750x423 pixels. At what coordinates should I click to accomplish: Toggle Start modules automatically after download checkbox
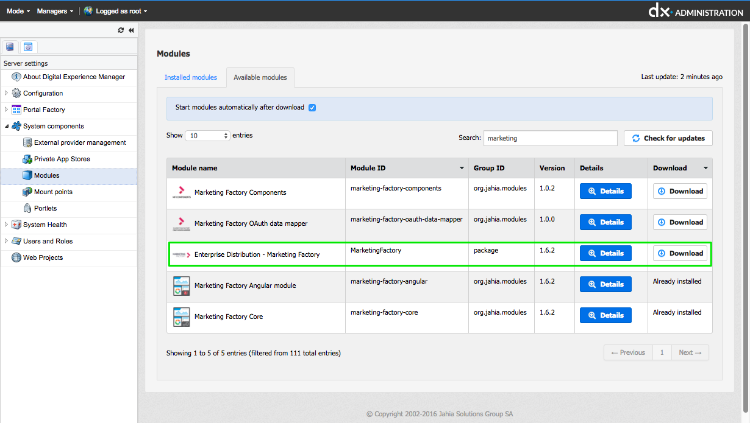pos(312,108)
